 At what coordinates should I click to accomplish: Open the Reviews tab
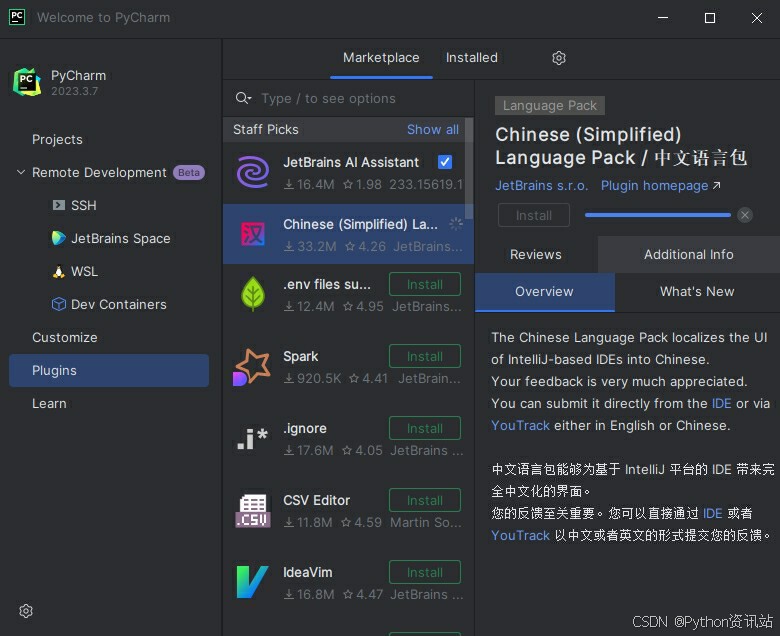click(x=536, y=254)
